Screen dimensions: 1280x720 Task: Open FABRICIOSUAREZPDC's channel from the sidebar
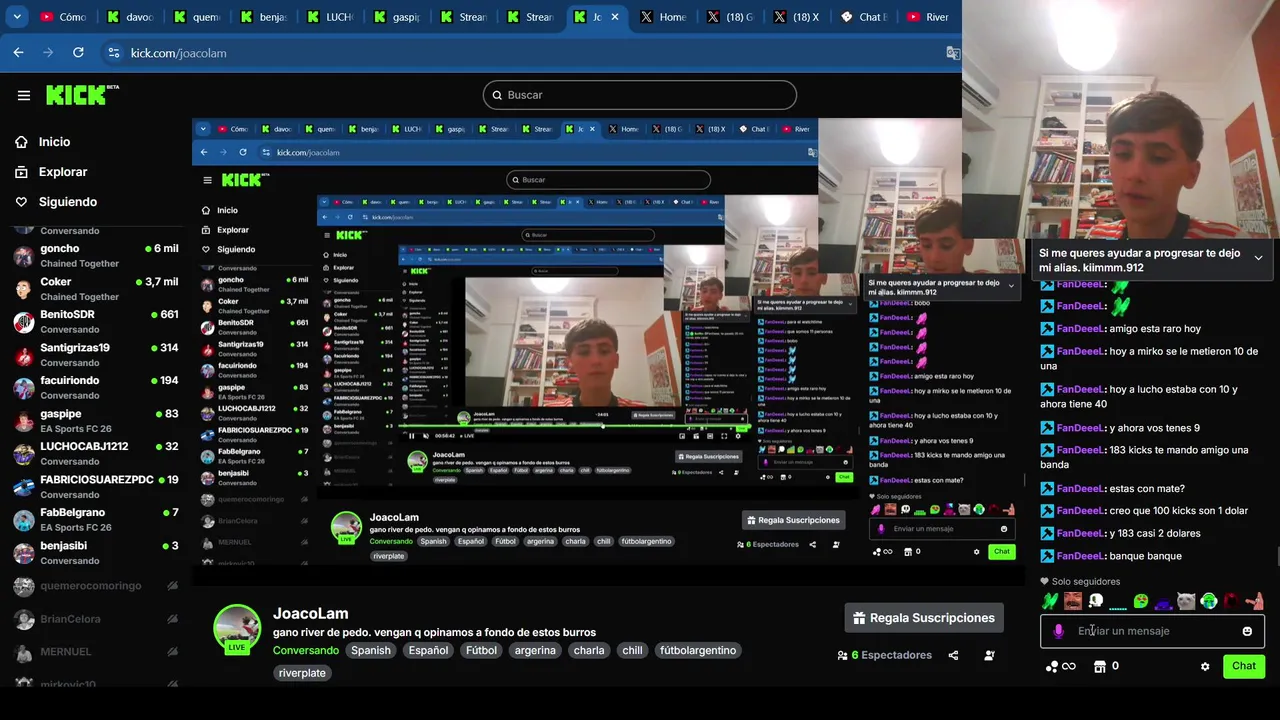point(96,487)
